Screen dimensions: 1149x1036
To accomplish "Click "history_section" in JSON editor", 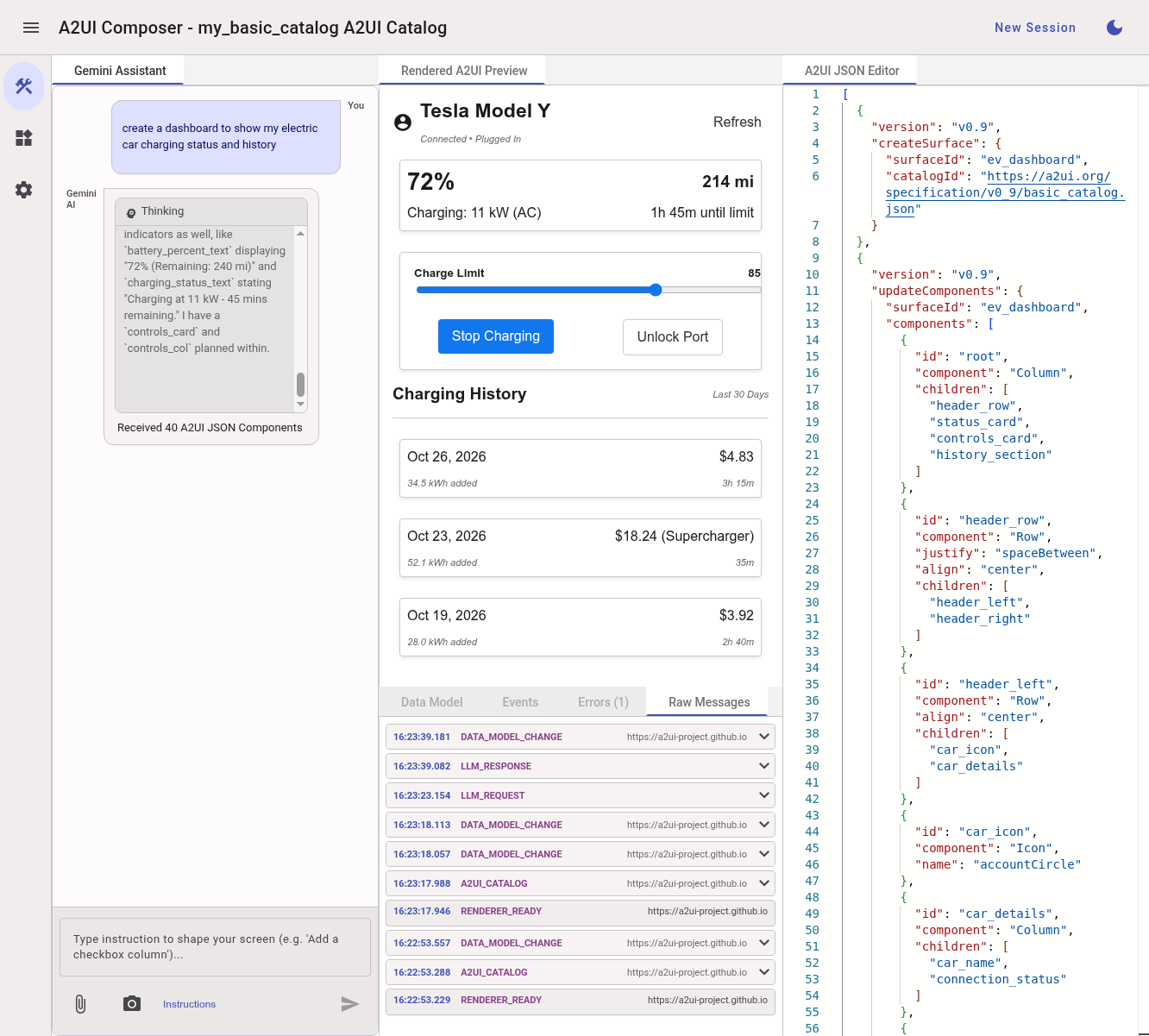I will pos(990,455).
